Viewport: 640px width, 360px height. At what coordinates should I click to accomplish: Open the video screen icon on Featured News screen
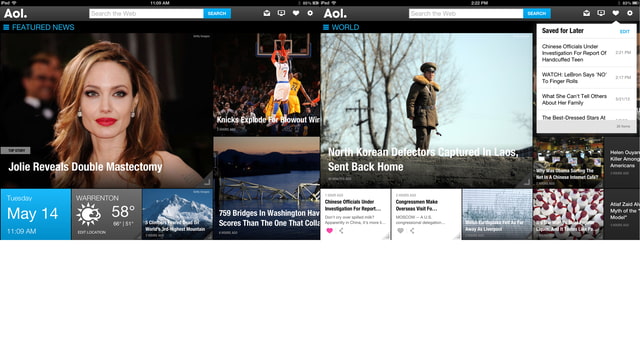[281, 13]
